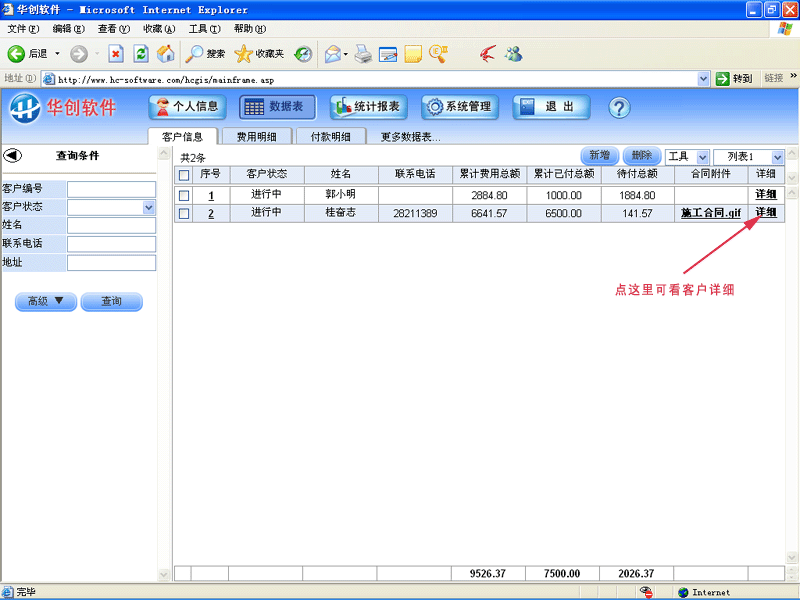
Task: Open the 系统管理 management section
Action: pyautogui.click(x=459, y=108)
